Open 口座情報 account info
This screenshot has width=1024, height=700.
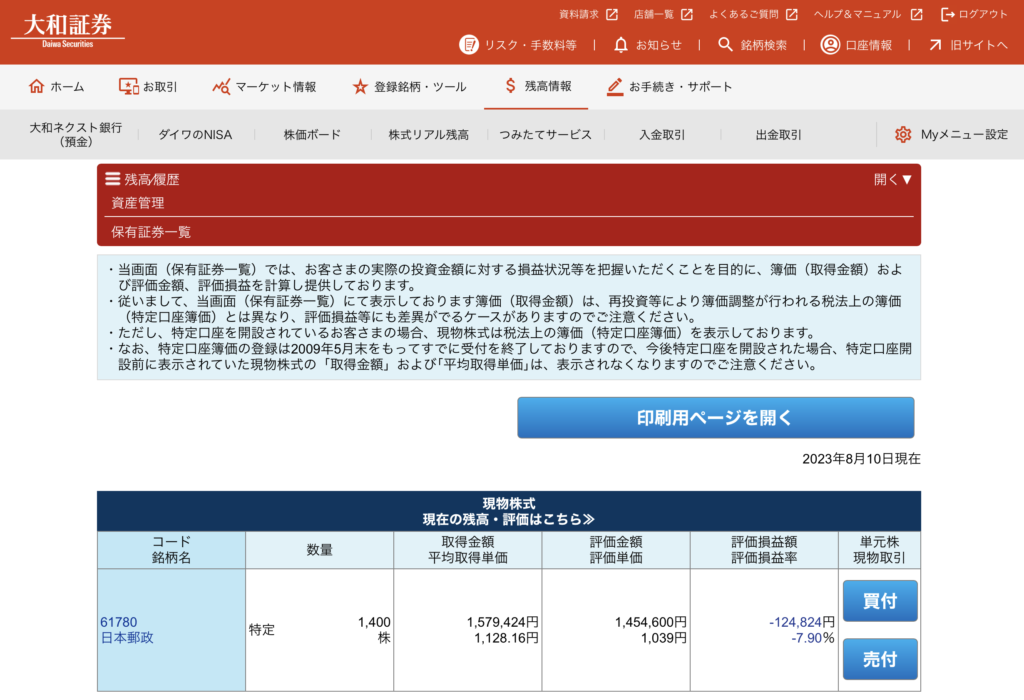tap(857, 44)
